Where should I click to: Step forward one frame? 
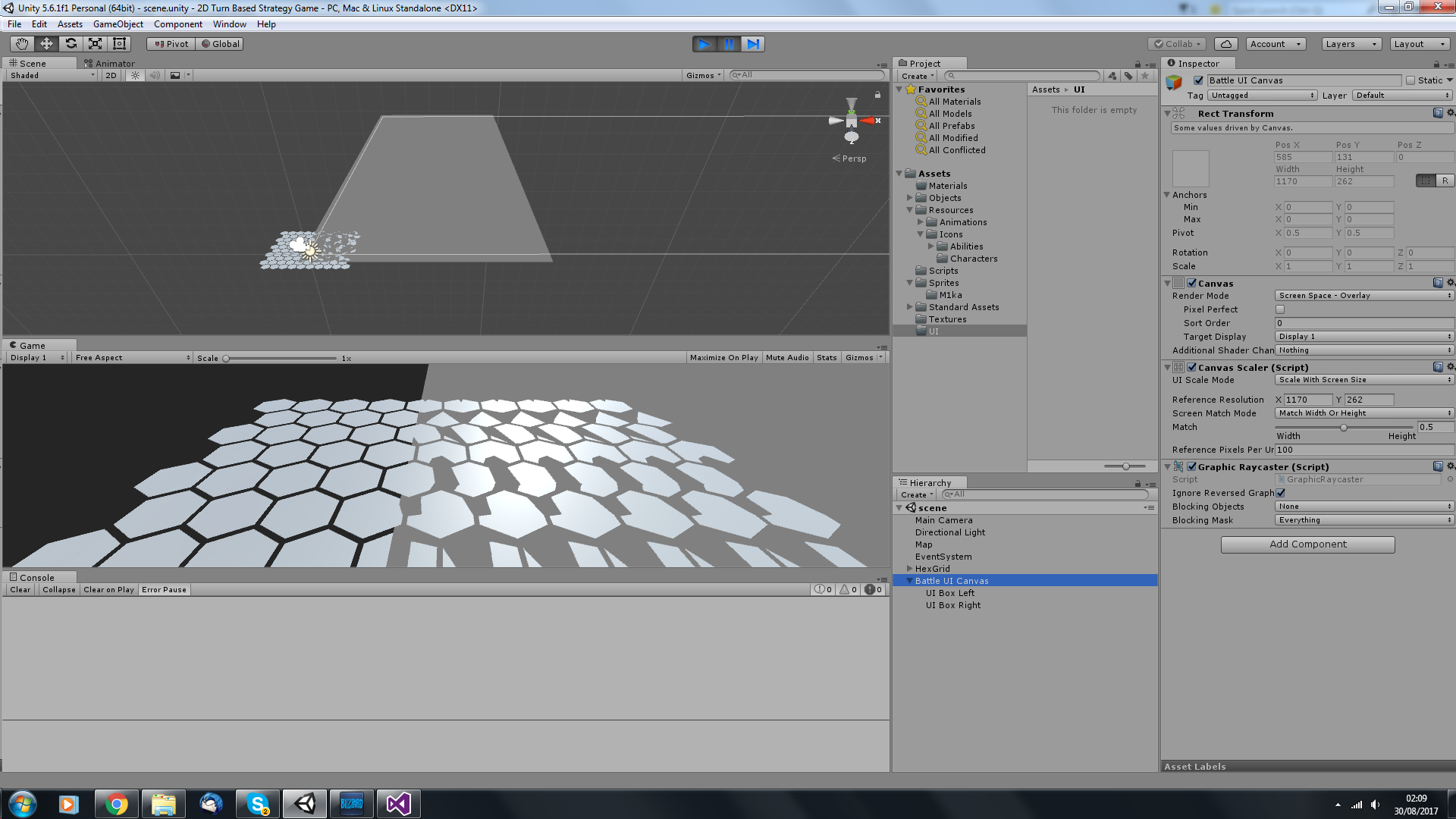coord(753,44)
